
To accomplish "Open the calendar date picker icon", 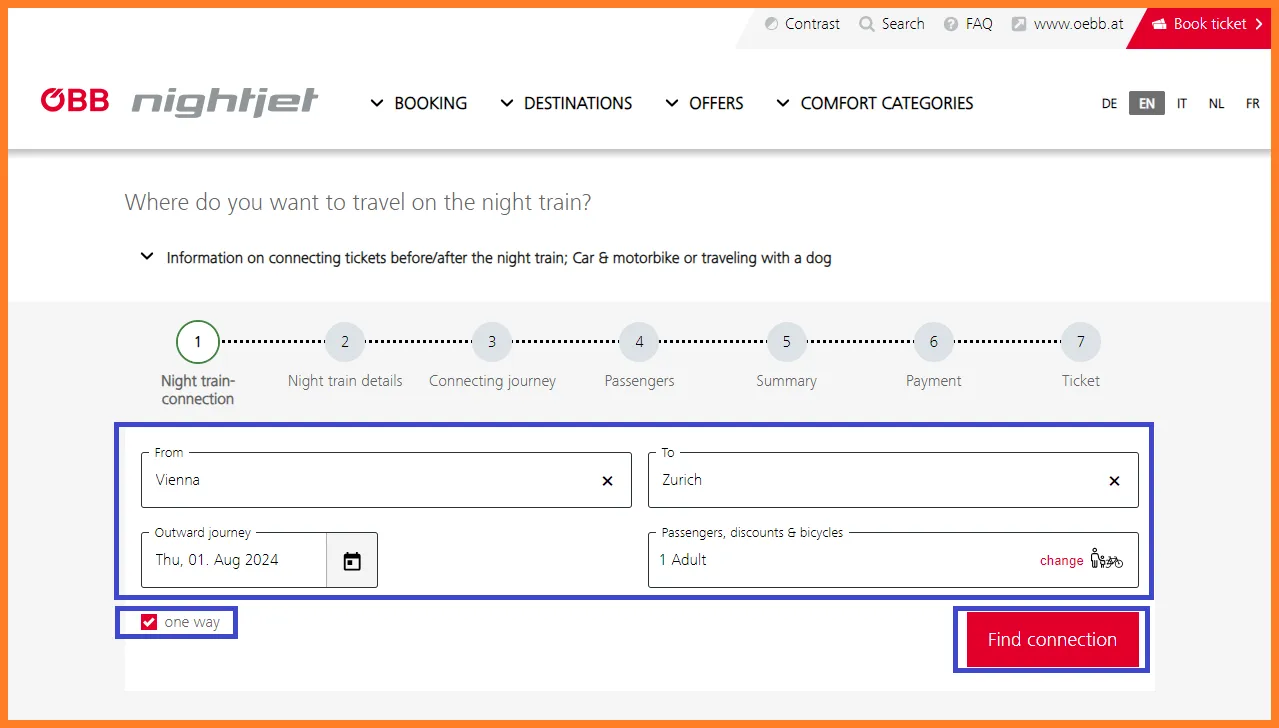I will tap(352, 561).
